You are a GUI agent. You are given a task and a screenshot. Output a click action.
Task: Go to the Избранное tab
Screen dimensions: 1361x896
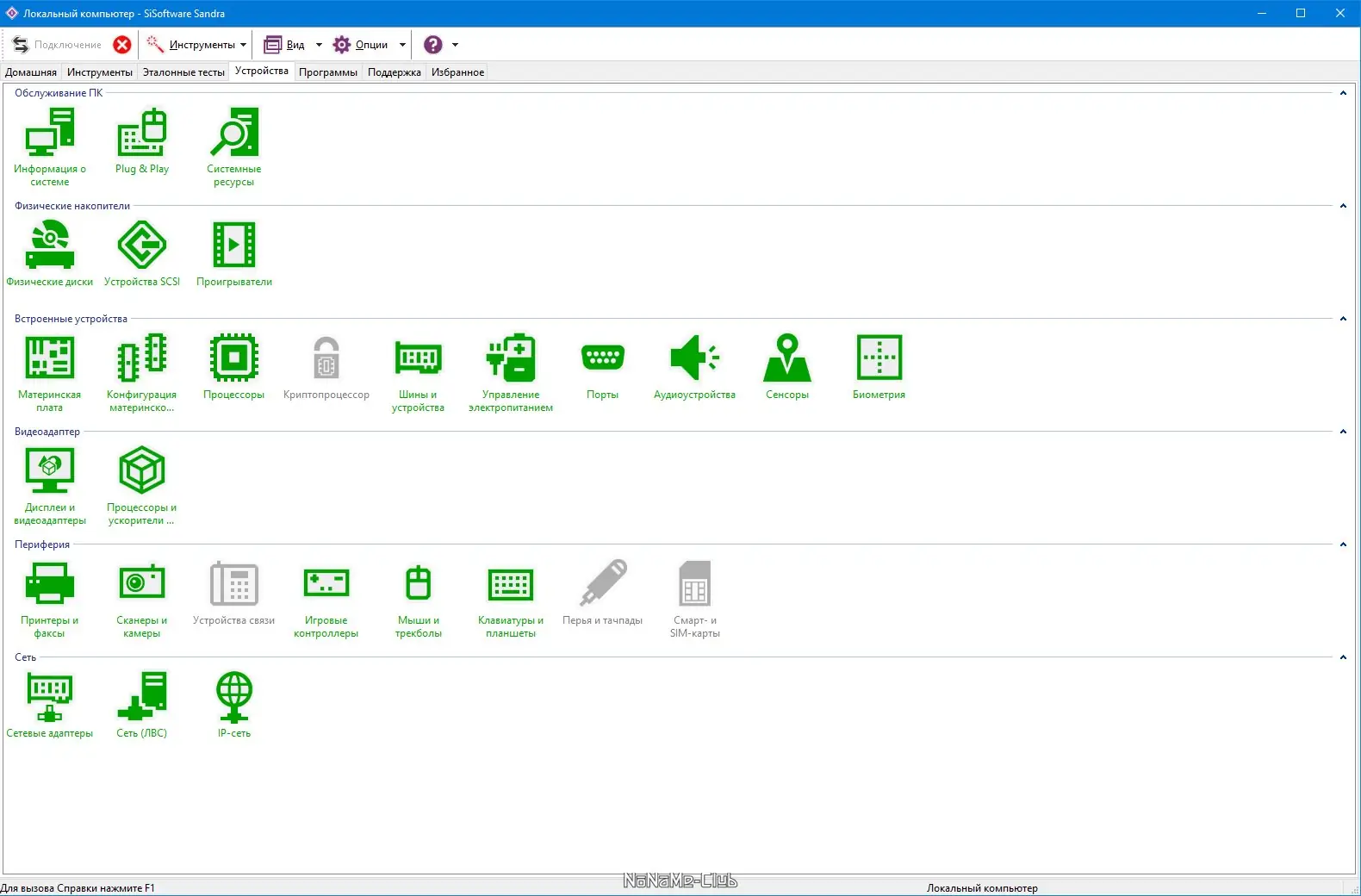(x=457, y=72)
